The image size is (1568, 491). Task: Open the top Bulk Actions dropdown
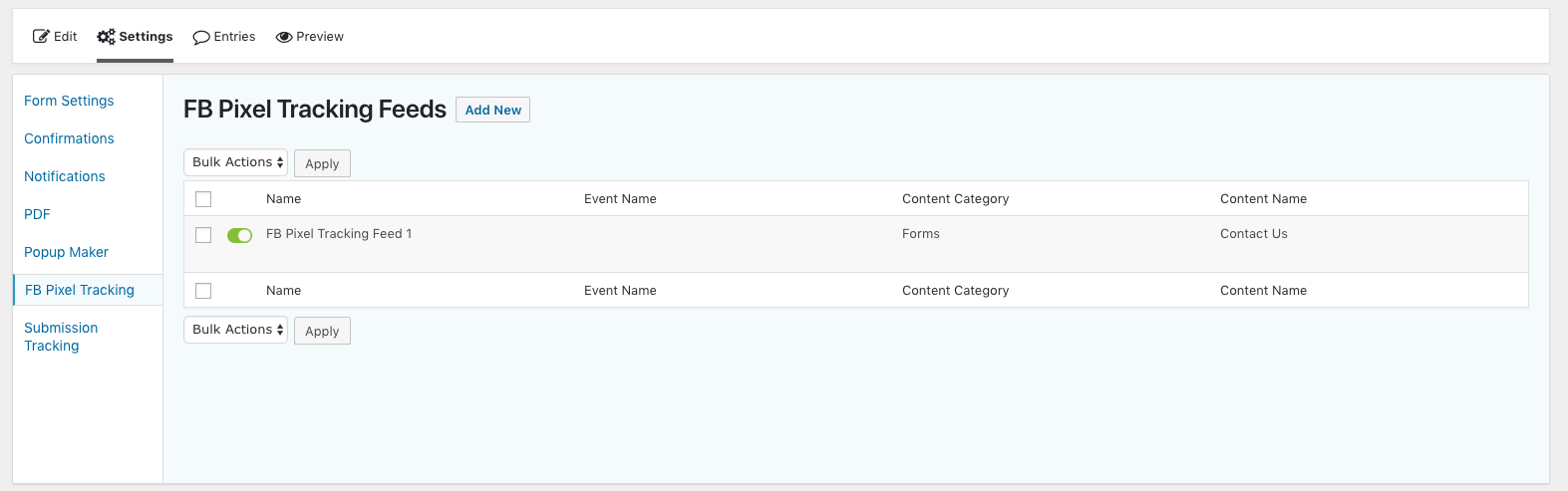pos(236,162)
